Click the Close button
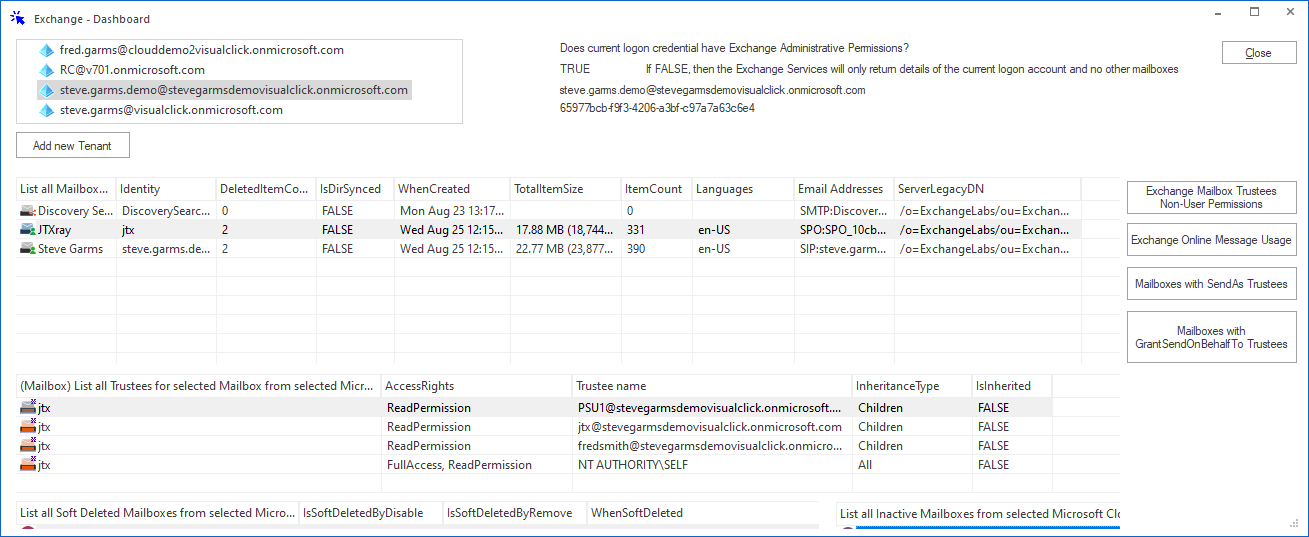This screenshot has width=1309, height=537. [1258, 53]
